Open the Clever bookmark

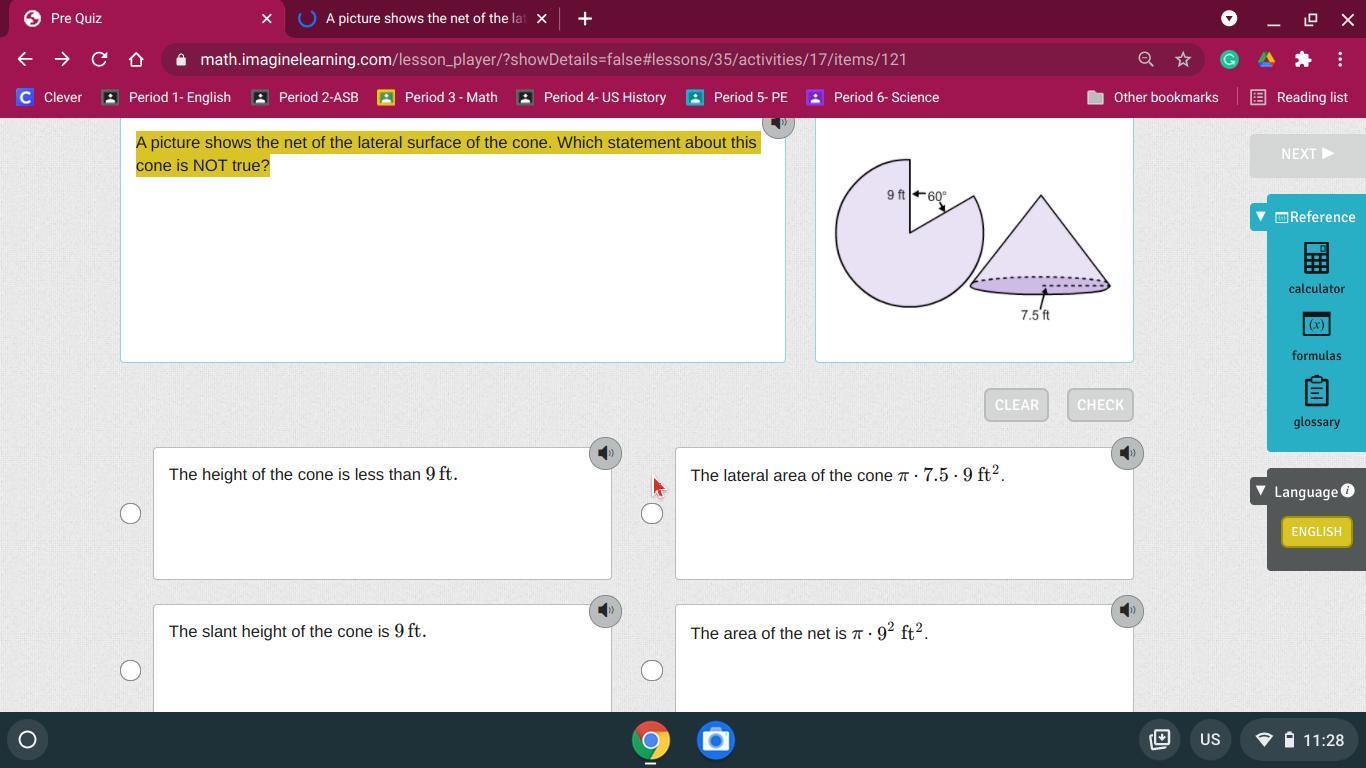[x=50, y=97]
